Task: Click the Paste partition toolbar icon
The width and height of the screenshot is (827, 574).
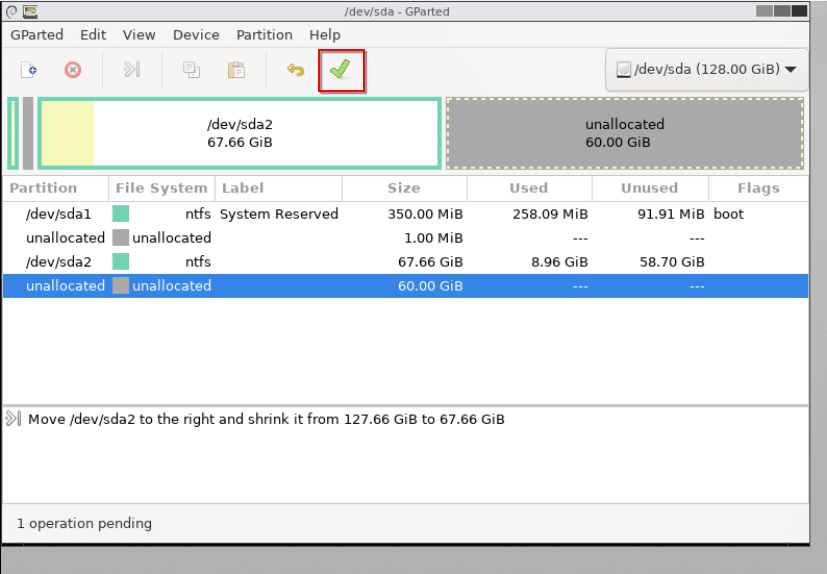Action: coord(236,70)
